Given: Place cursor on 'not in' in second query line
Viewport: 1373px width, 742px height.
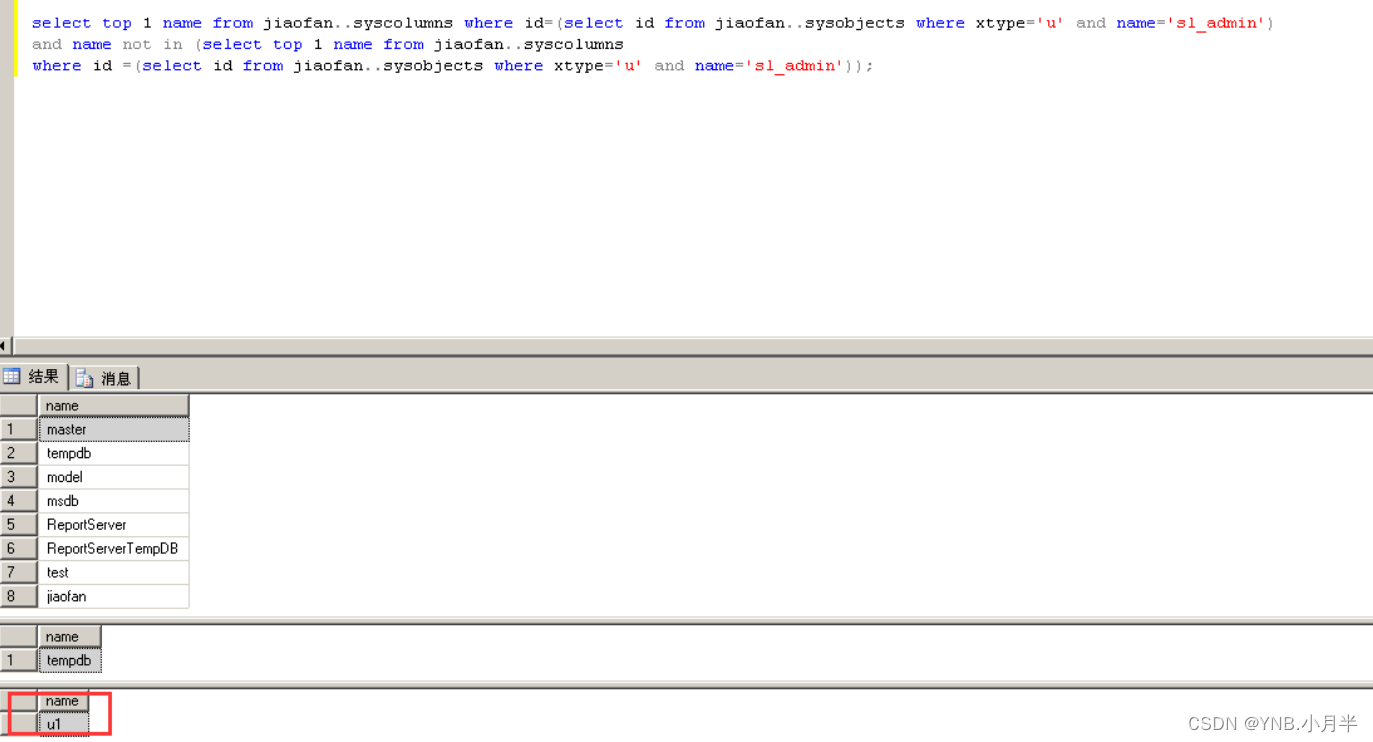Looking at the screenshot, I should tap(152, 44).
